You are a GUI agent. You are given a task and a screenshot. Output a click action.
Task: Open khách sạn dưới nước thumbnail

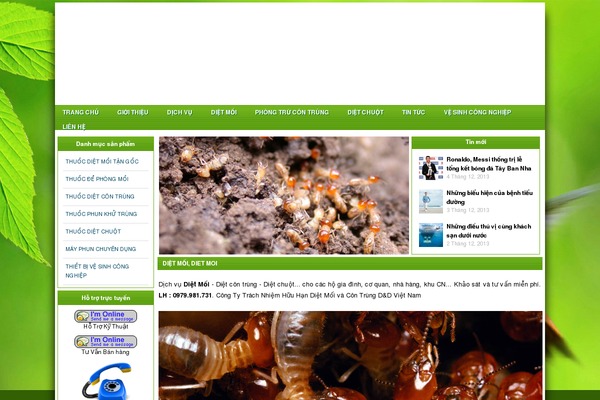(431, 235)
